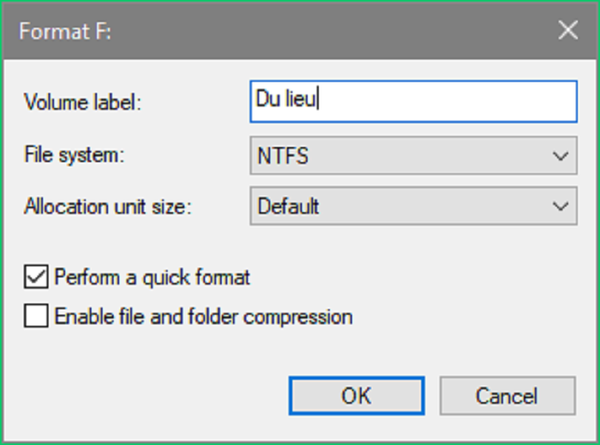Enable file and folder compression checkbox
The height and width of the screenshot is (445, 600).
pos(36,317)
